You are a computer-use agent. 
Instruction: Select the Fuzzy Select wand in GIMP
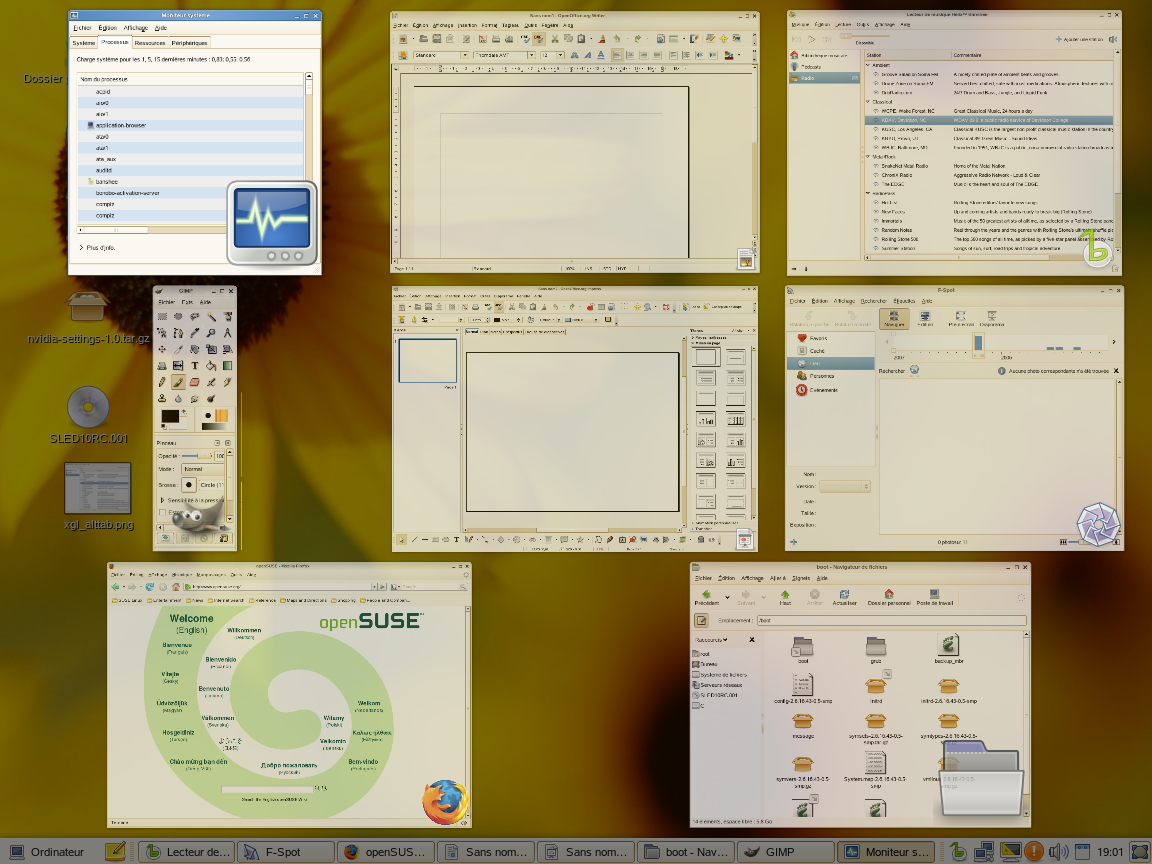coord(212,316)
